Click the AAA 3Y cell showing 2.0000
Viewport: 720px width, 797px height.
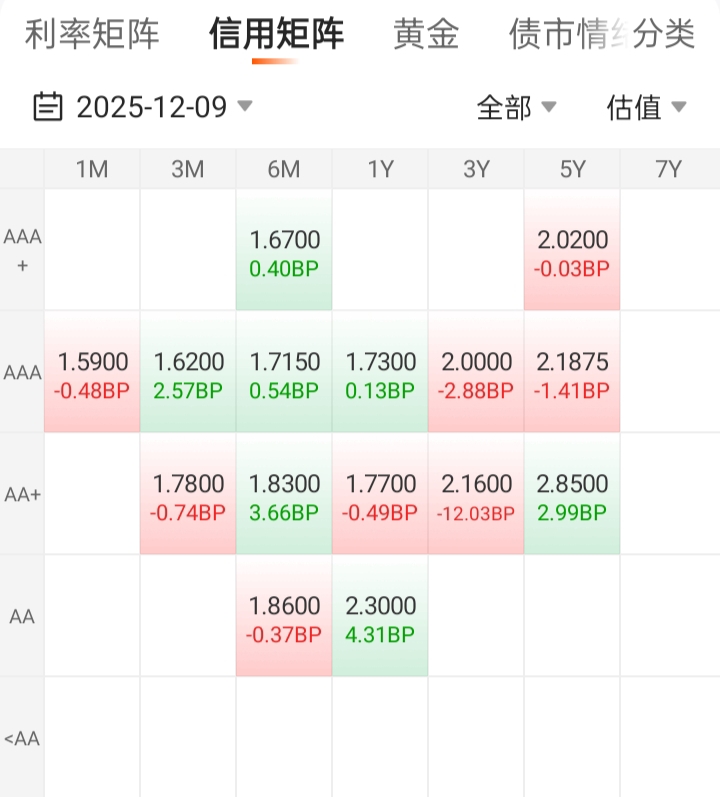(x=476, y=373)
